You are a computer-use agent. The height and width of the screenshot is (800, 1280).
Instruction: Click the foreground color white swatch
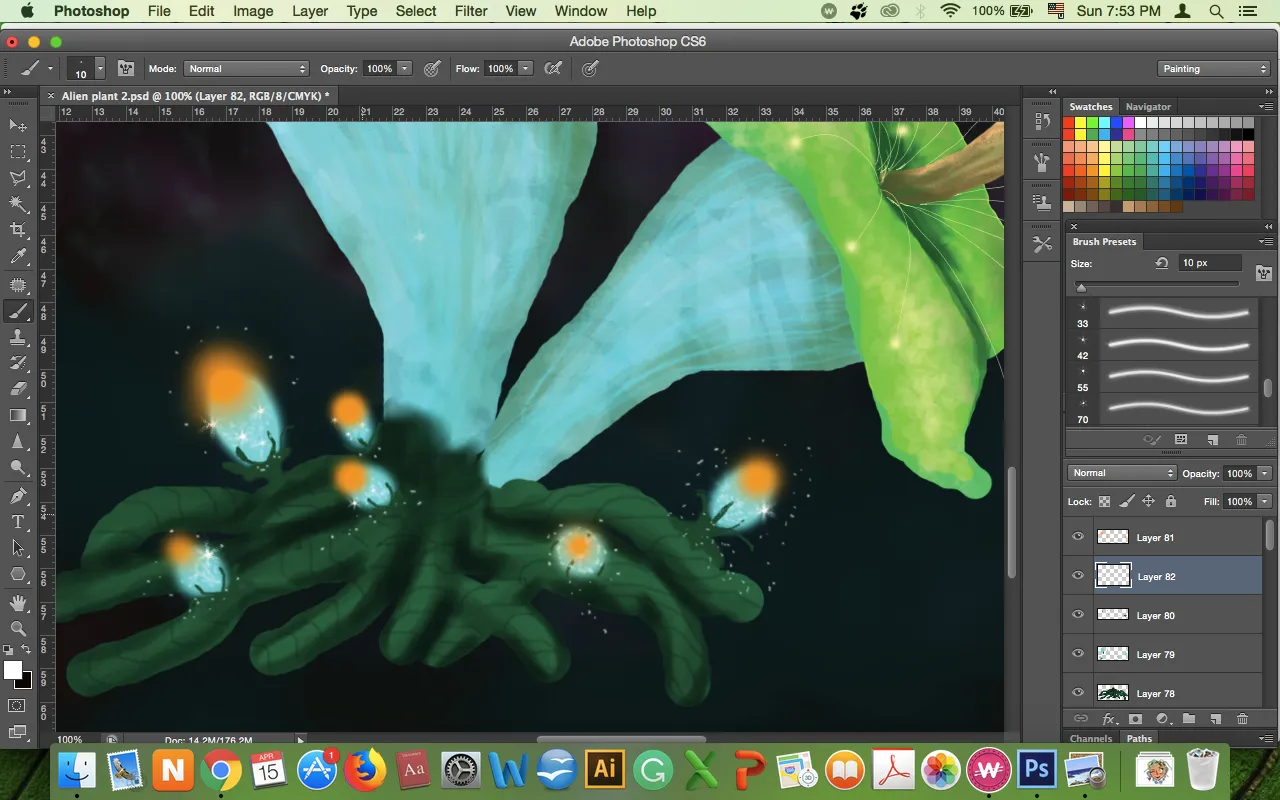pos(13,670)
